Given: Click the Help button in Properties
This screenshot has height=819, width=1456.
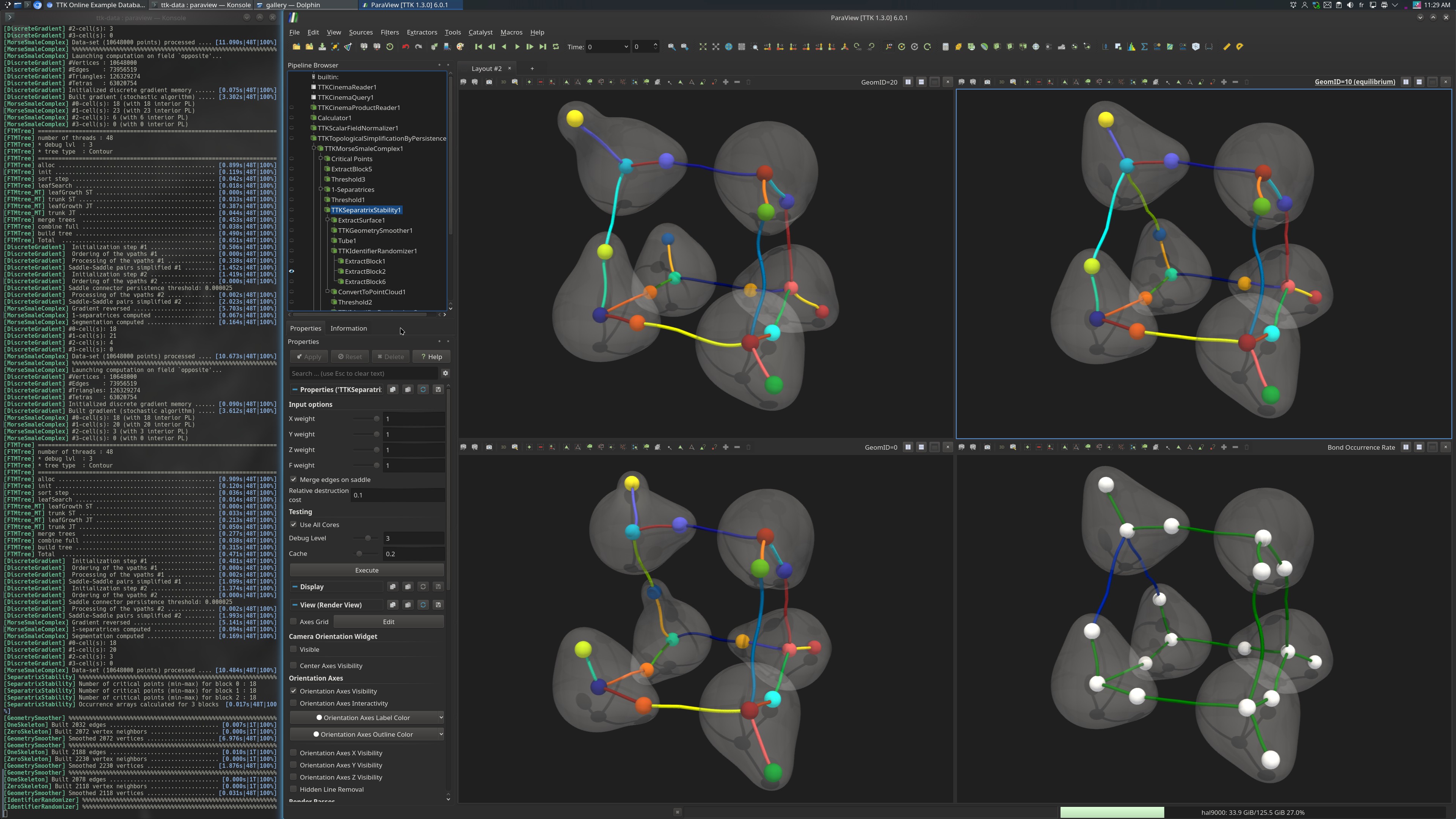Looking at the screenshot, I should click(431, 357).
